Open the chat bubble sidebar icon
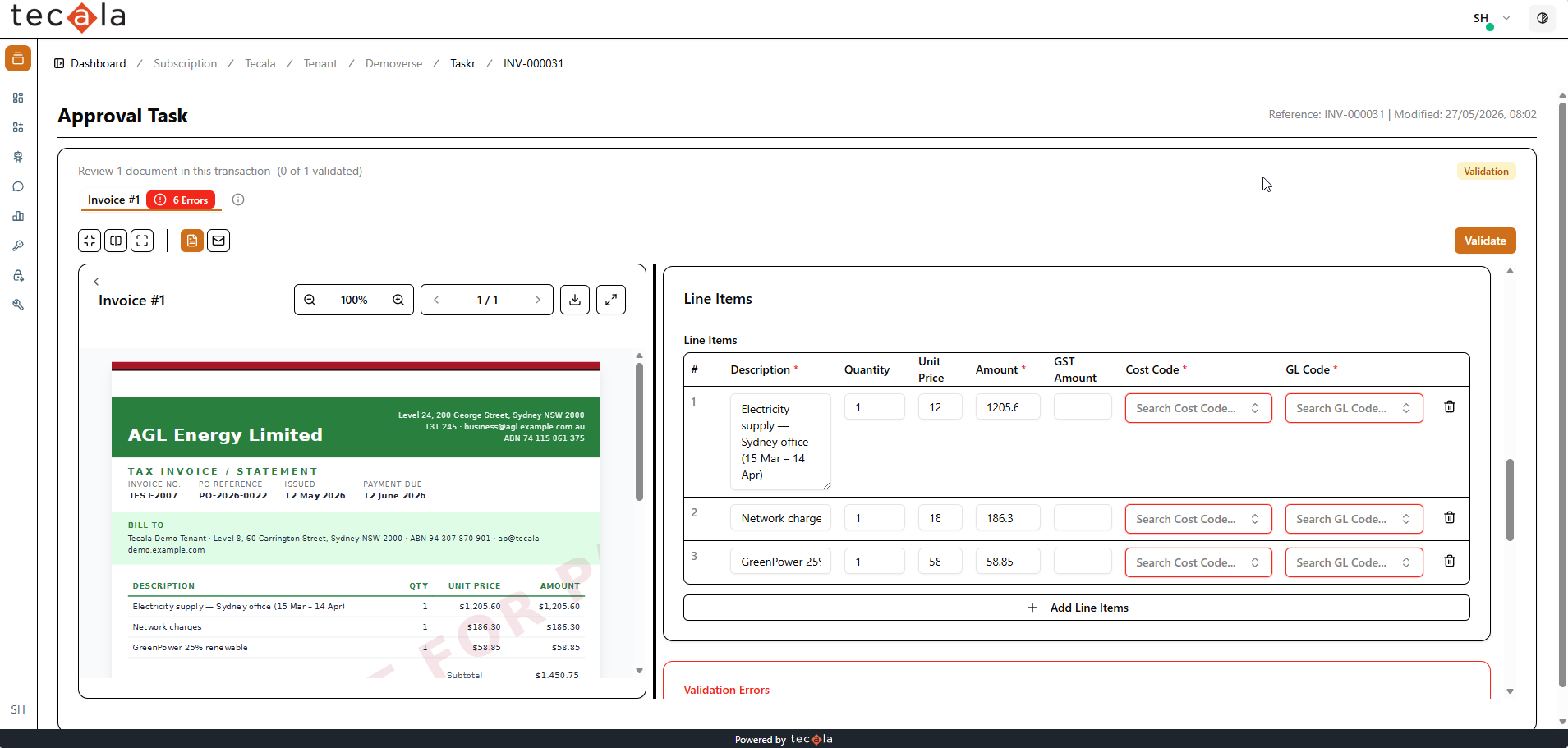This screenshot has width=1568, height=748. (18, 186)
